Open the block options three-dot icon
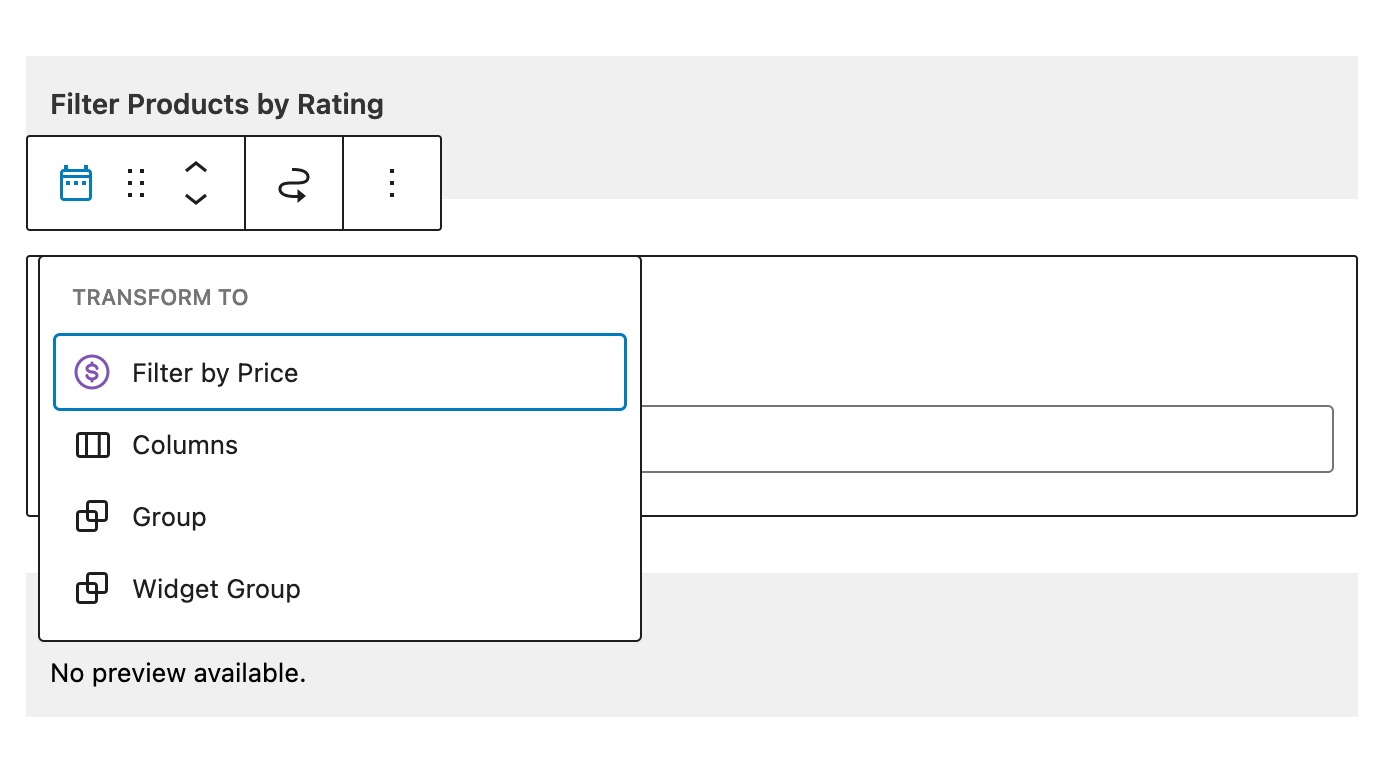Screen dimensions: 1382x760 (391, 182)
